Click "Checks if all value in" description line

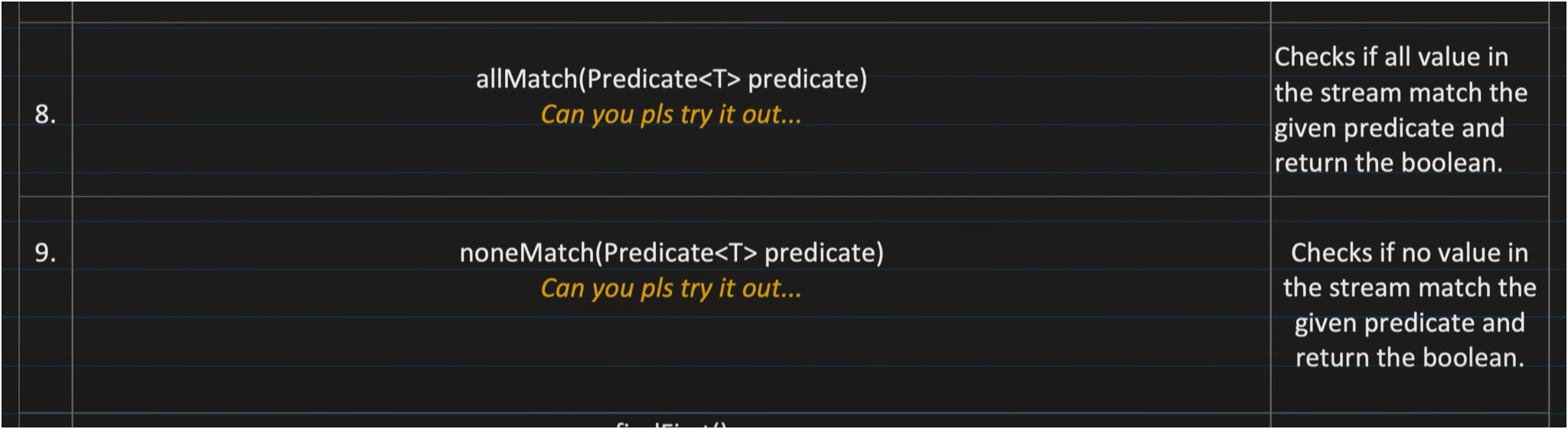1390,57
